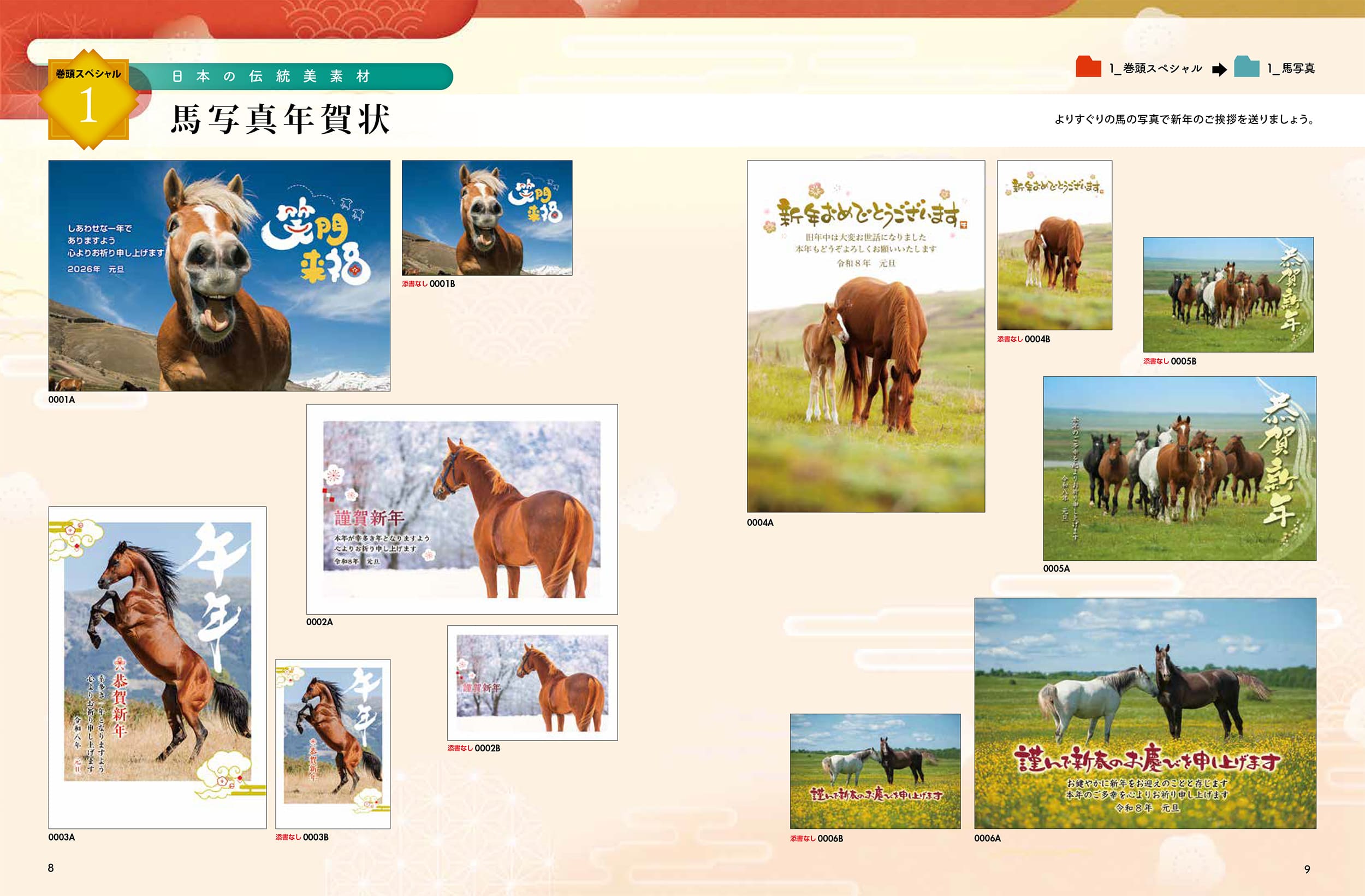1365x896 pixels.
Task: Open mare and foal card 0004A
Action: click(865, 336)
